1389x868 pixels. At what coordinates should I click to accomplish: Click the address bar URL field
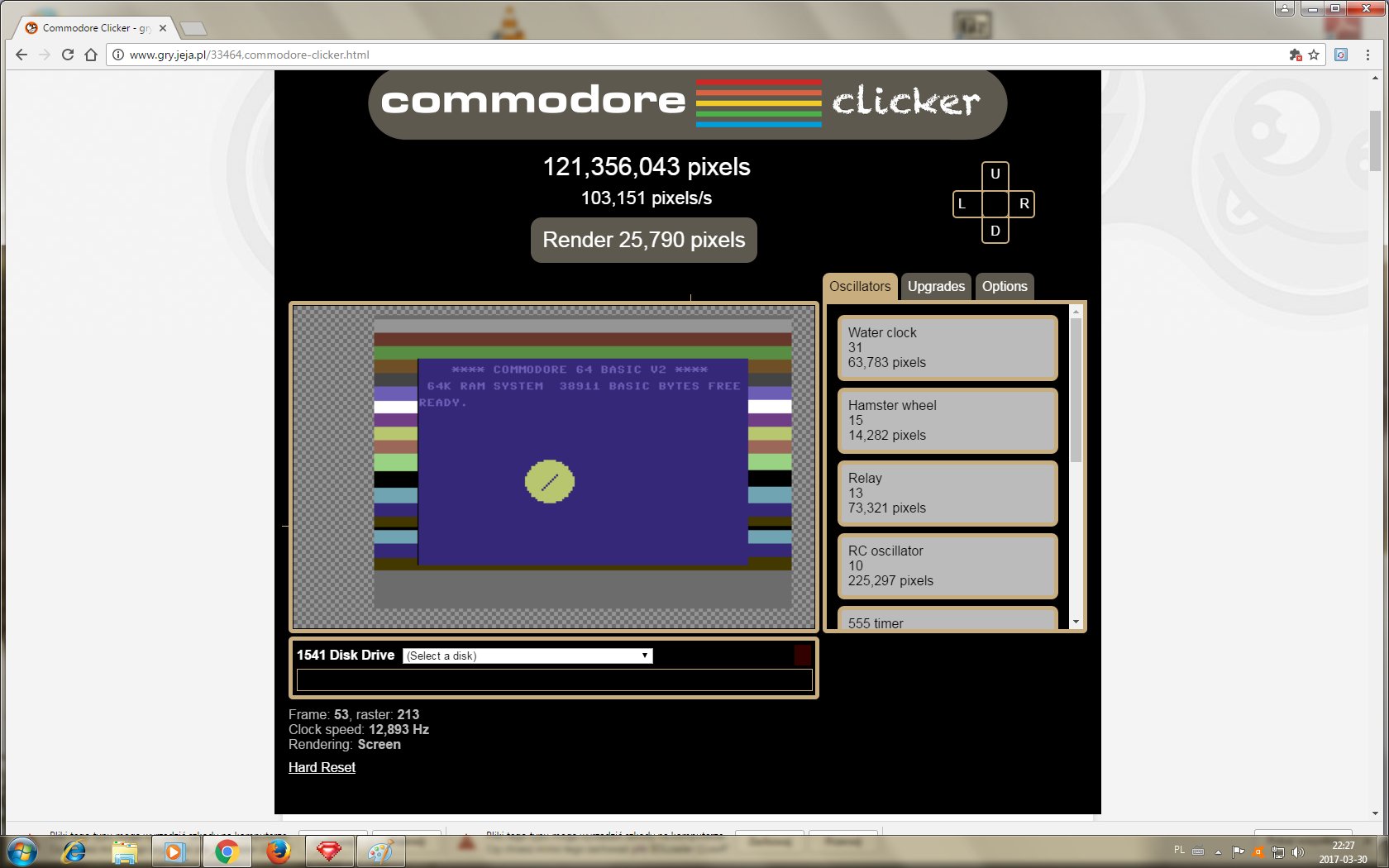point(703,55)
